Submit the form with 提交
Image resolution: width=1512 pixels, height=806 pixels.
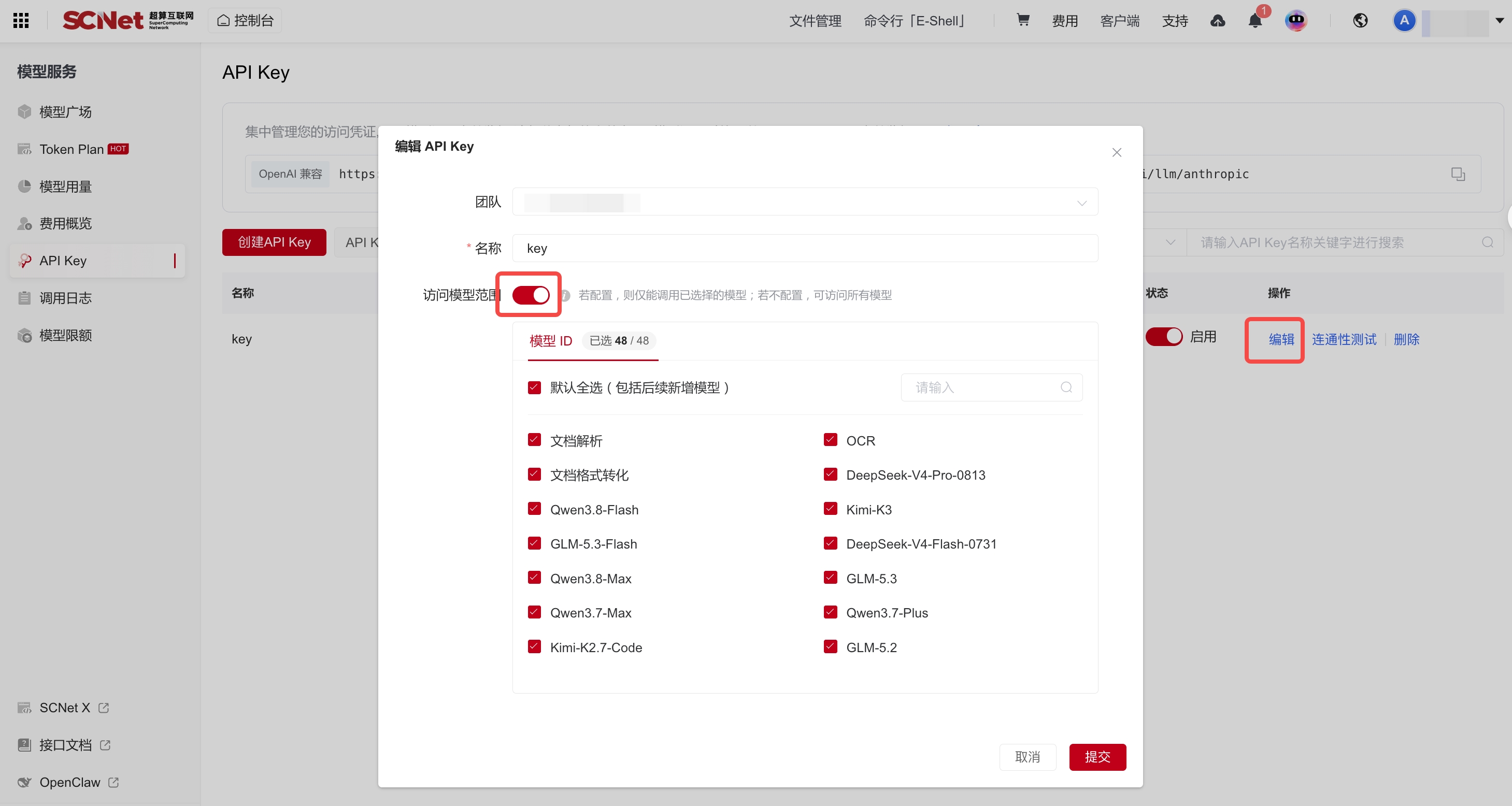click(x=1097, y=757)
